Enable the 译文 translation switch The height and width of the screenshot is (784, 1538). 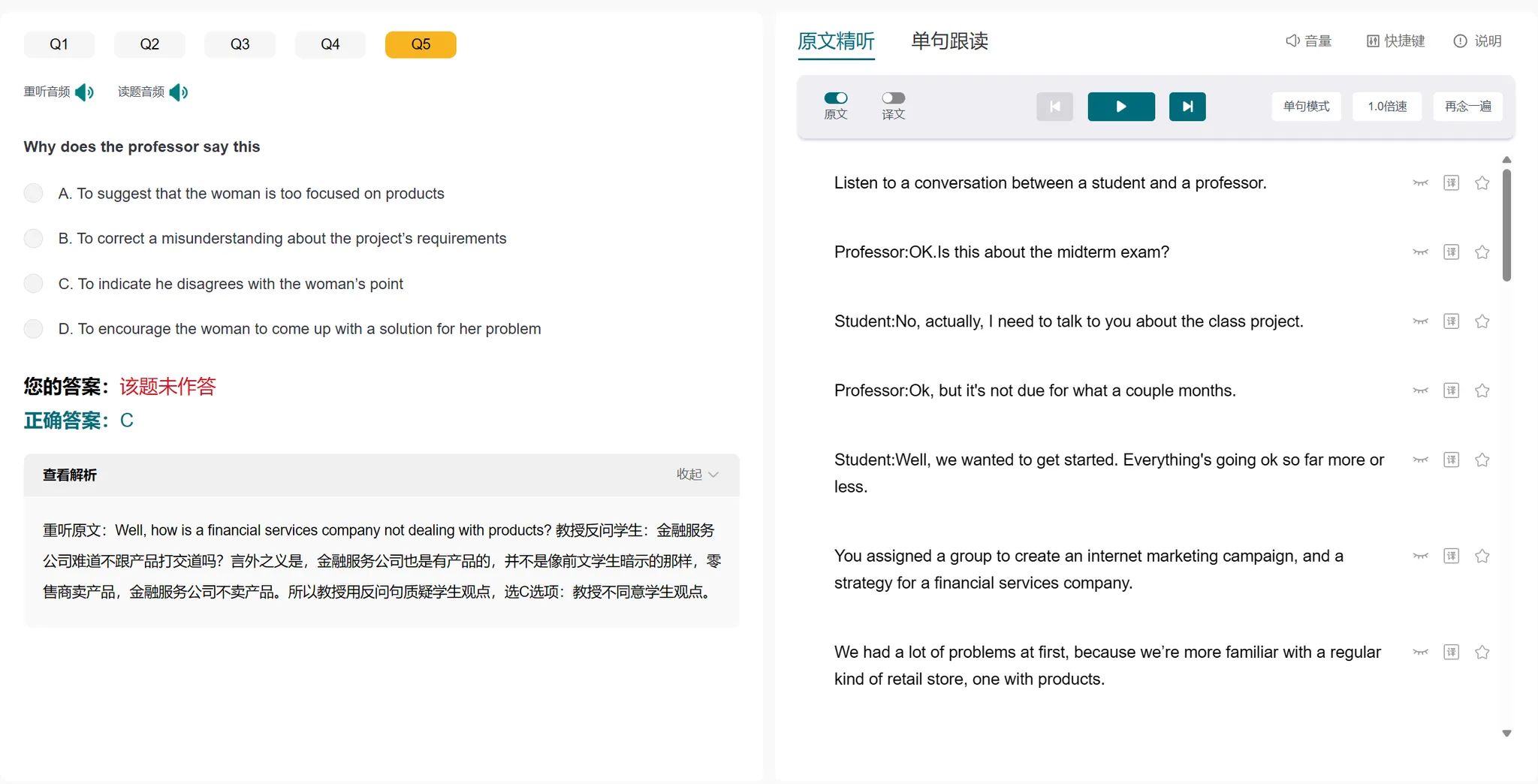(x=893, y=98)
